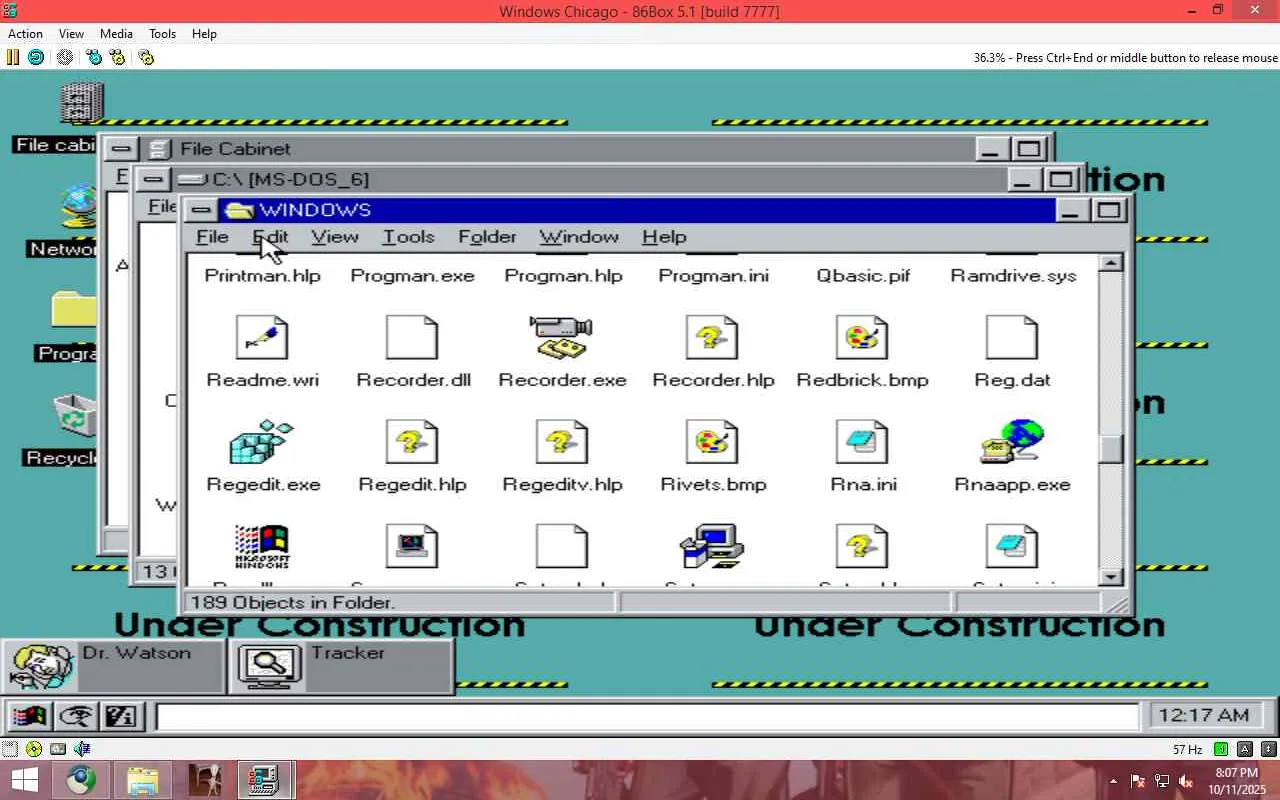Select the Progman.exe file label

coord(412,276)
